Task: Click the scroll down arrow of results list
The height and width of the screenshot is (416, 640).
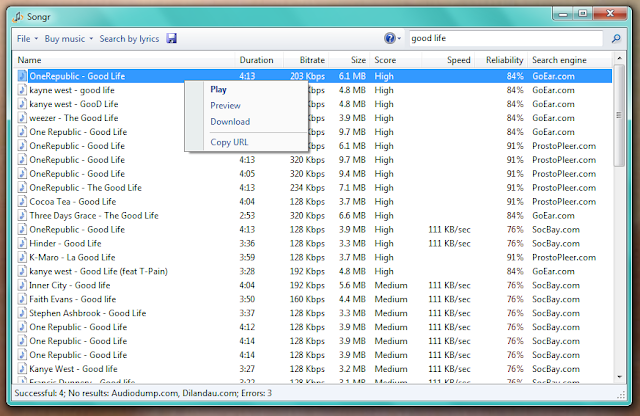Action: click(x=619, y=377)
